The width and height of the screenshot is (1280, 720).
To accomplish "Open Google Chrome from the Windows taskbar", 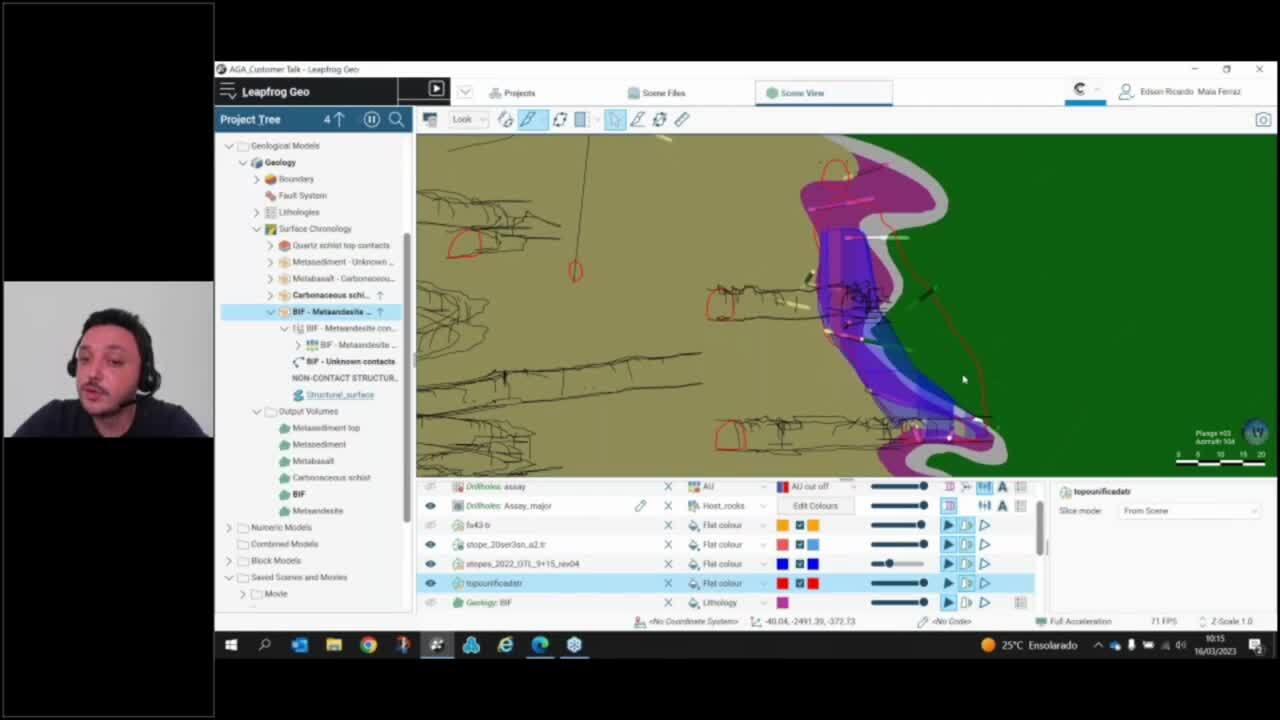I will pos(368,645).
